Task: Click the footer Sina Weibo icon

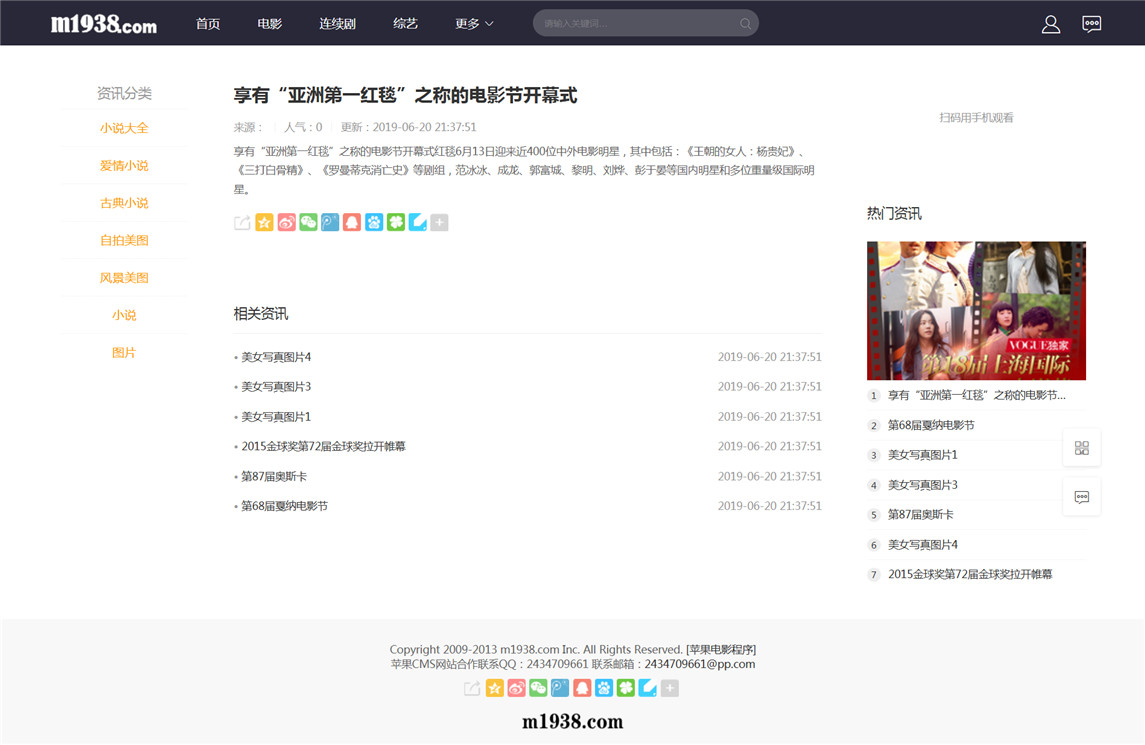Action: click(x=516, y=688)
